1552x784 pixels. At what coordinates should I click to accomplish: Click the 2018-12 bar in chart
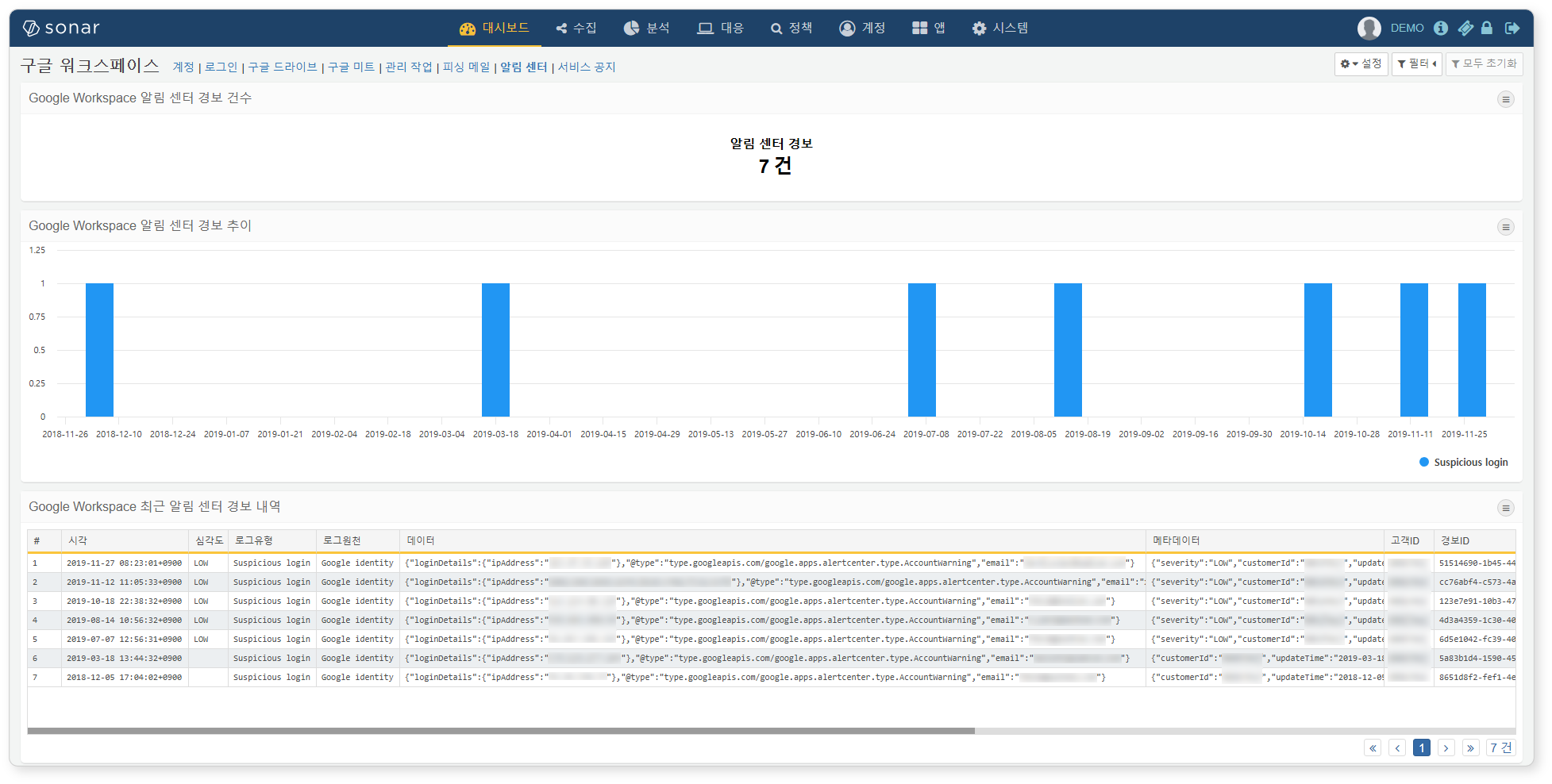tap(99, 350)
